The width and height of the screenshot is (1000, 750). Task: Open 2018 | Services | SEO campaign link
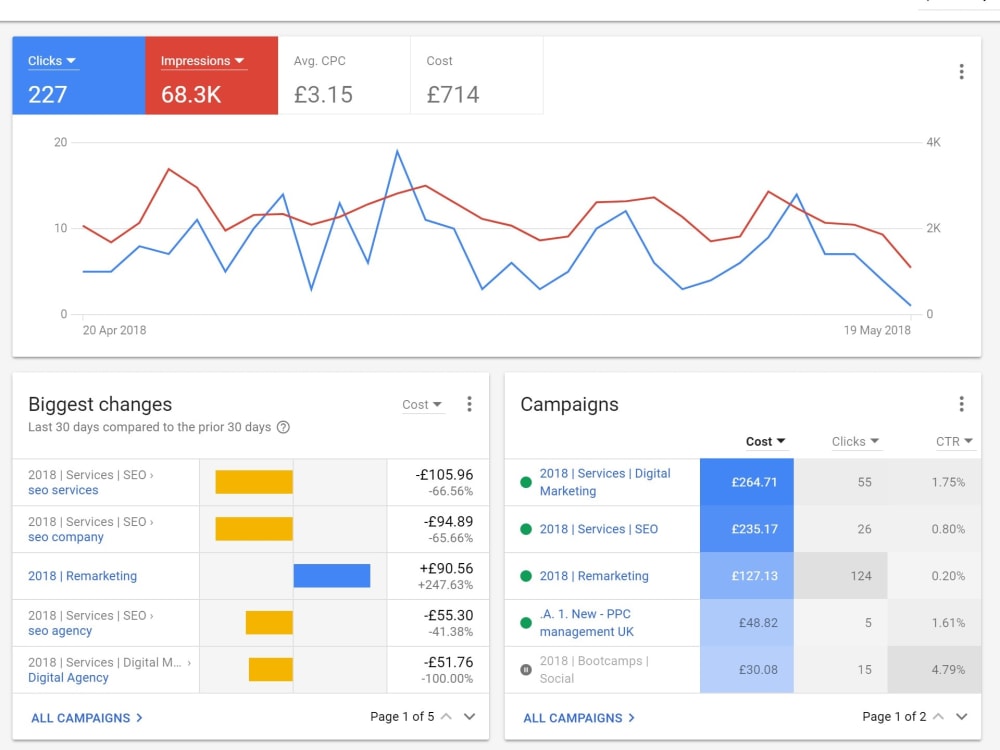[x=599, y=529]
